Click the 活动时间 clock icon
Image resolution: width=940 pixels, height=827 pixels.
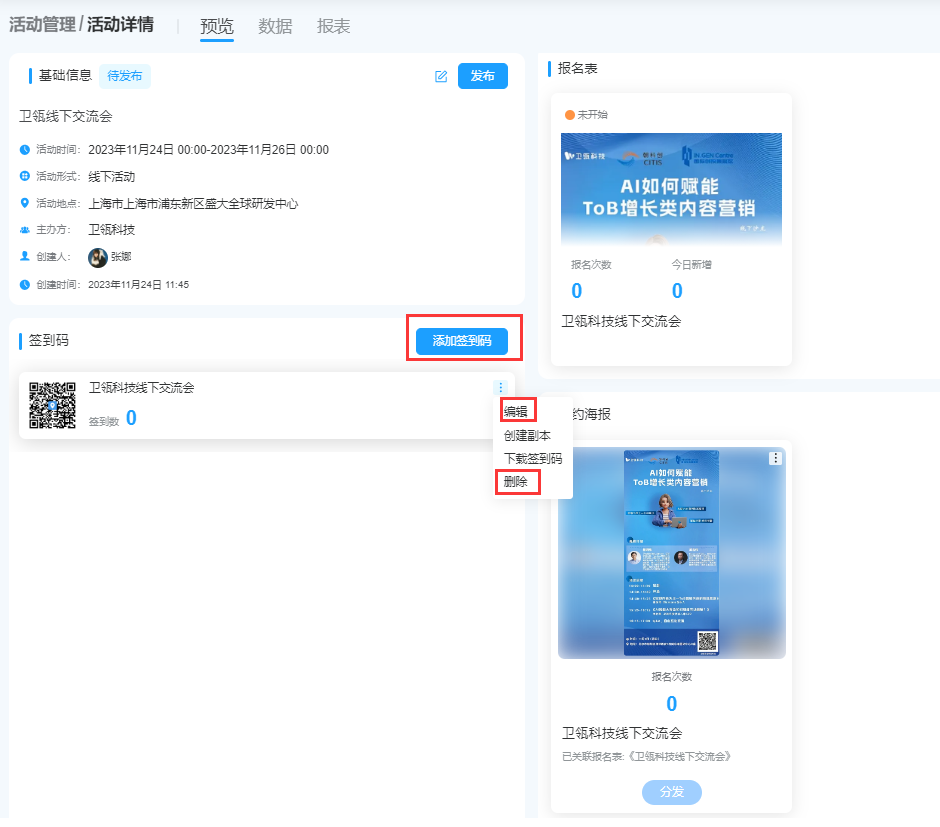(x=25, y=150)
